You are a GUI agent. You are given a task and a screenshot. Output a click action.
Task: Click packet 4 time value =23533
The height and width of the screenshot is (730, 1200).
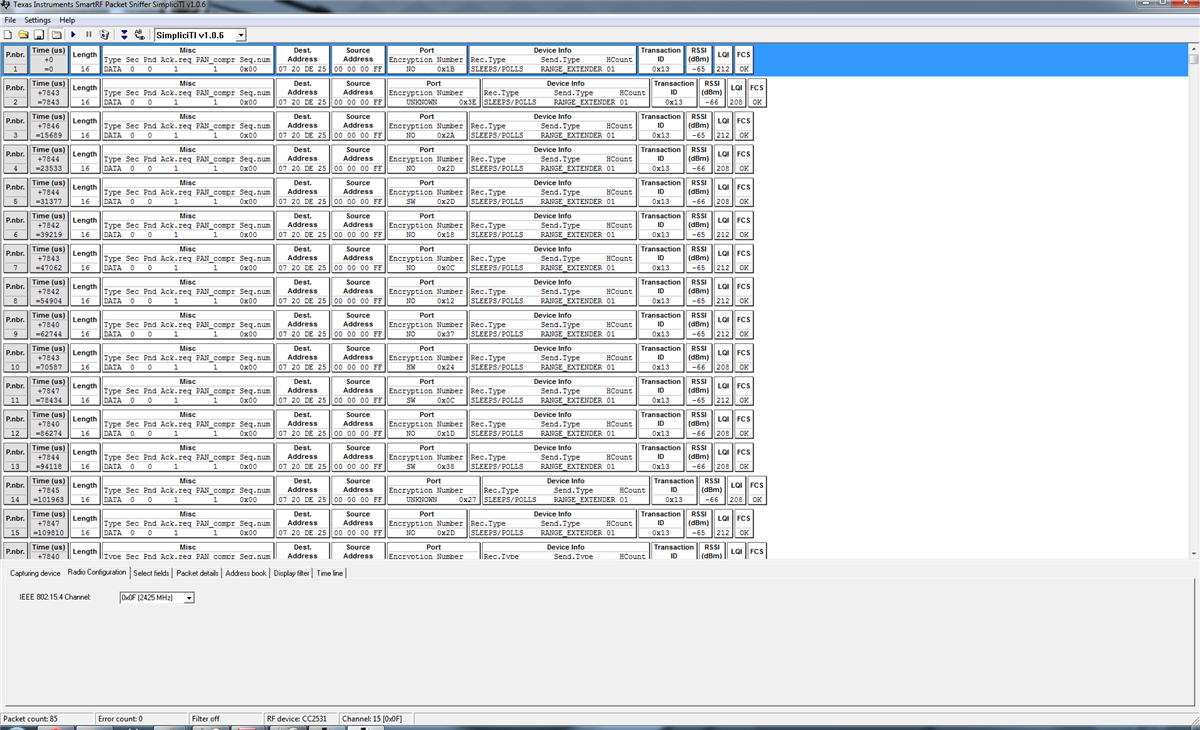[x=49, y=168]
